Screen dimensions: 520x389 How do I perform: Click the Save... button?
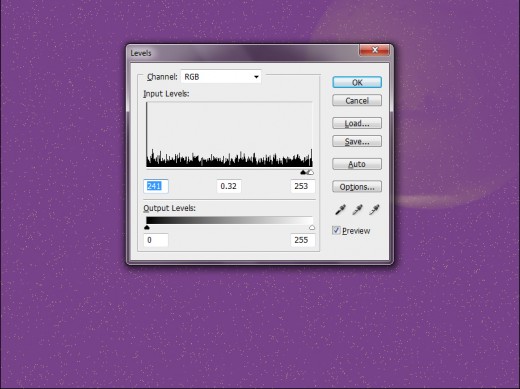click(x=357, y=141)
